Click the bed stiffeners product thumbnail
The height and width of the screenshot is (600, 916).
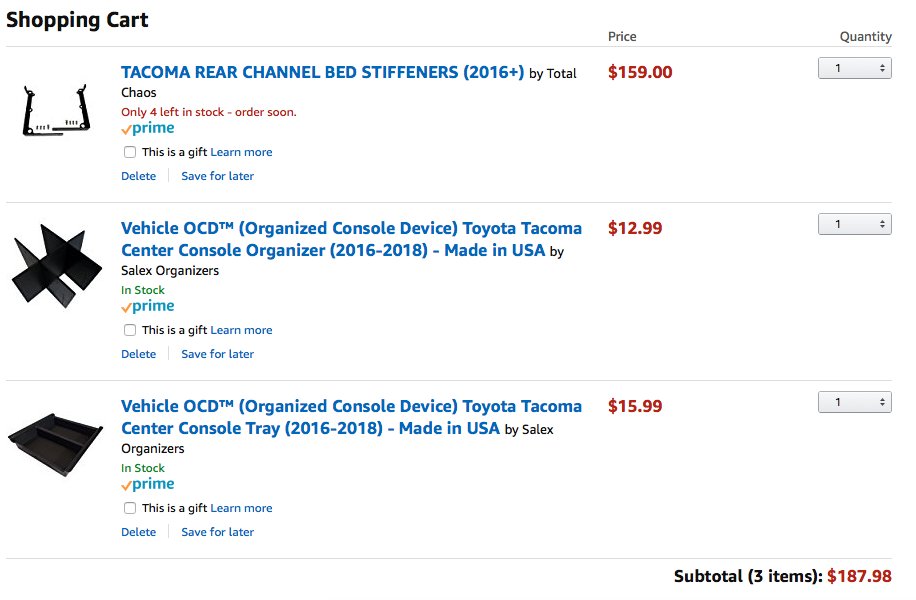(x=56, y=110)
